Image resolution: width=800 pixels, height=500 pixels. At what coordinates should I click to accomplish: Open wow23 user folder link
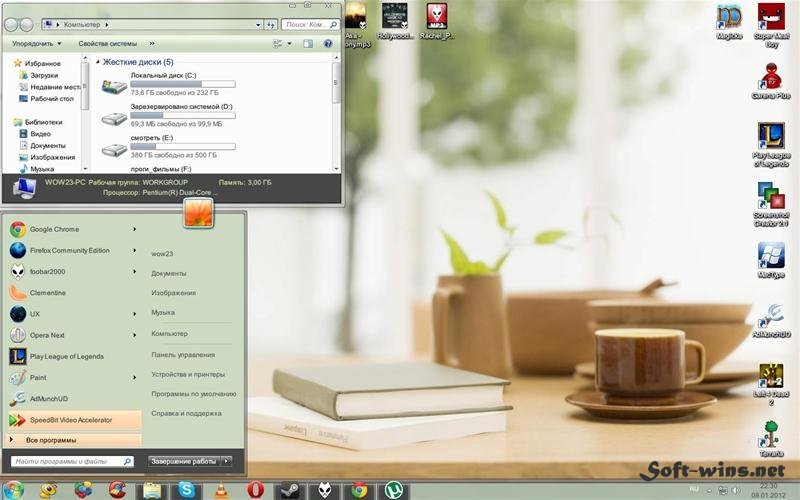pos(162,254)
